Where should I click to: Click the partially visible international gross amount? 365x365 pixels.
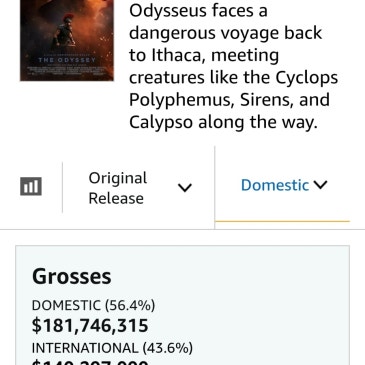click(90, 362)
